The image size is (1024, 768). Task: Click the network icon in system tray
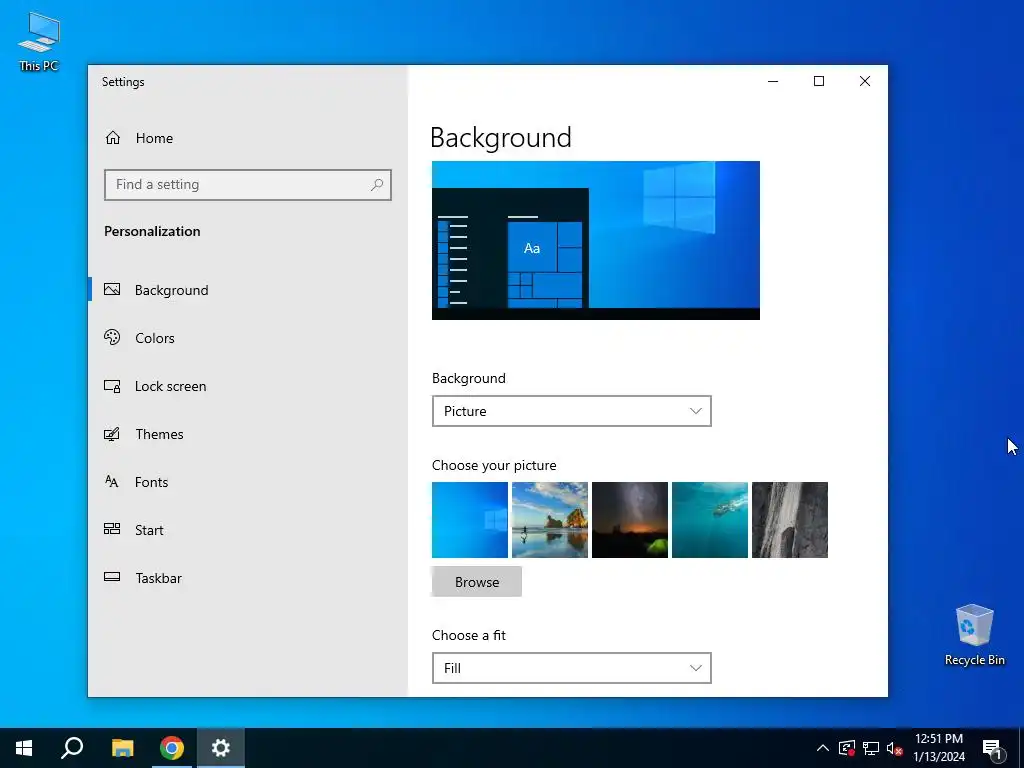(871, 748)
